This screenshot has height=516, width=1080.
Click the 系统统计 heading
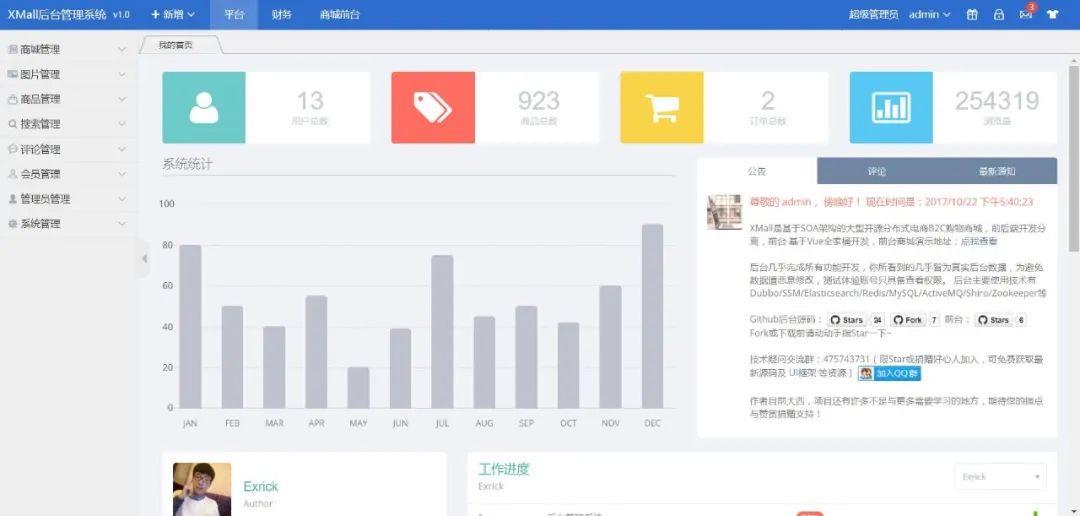(x=187, y=165)
